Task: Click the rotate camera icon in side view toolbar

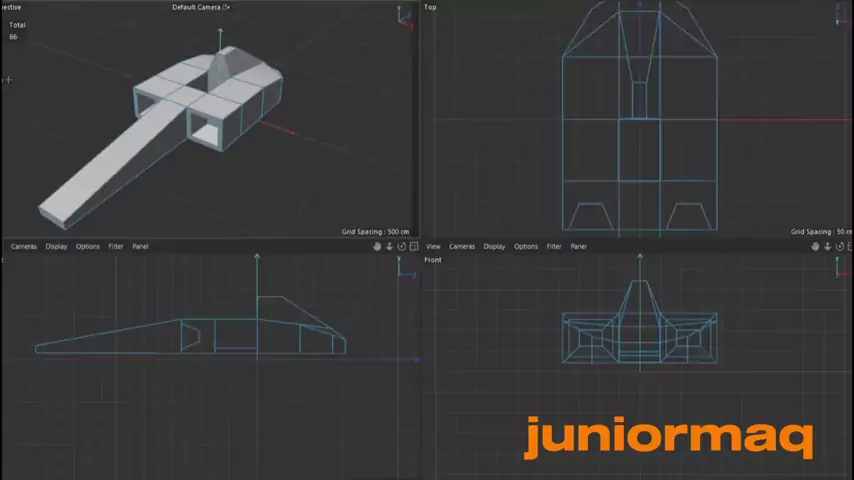Action: [402, 246]
